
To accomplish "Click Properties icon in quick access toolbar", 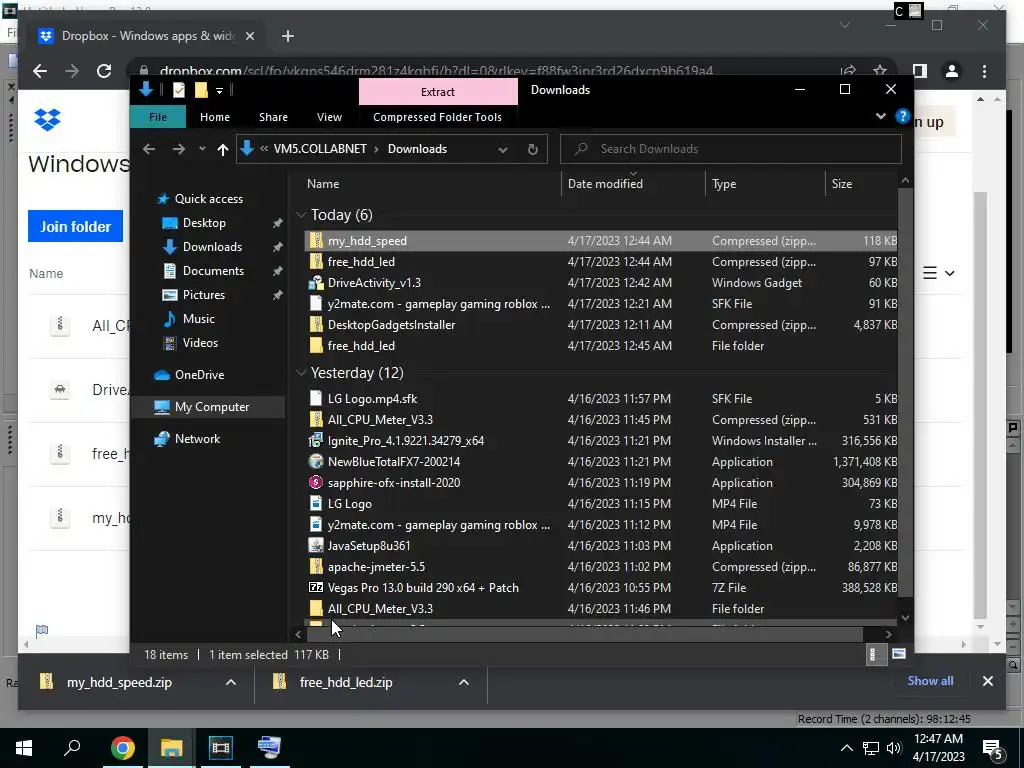I will pyautogui.click(x=178, y=90).
